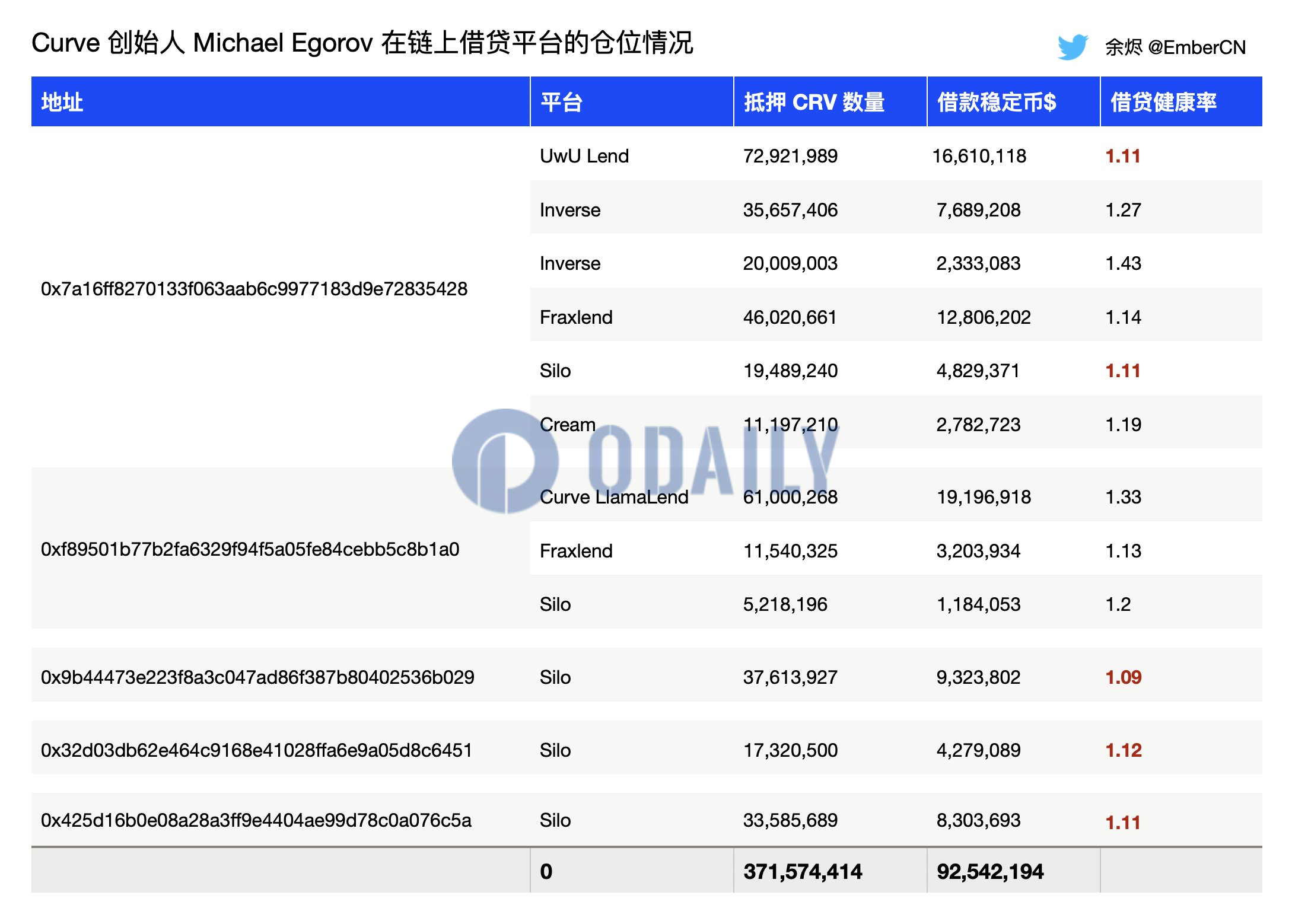Click the 16,610,118 borrowed amount

click(x=979, y=156)
